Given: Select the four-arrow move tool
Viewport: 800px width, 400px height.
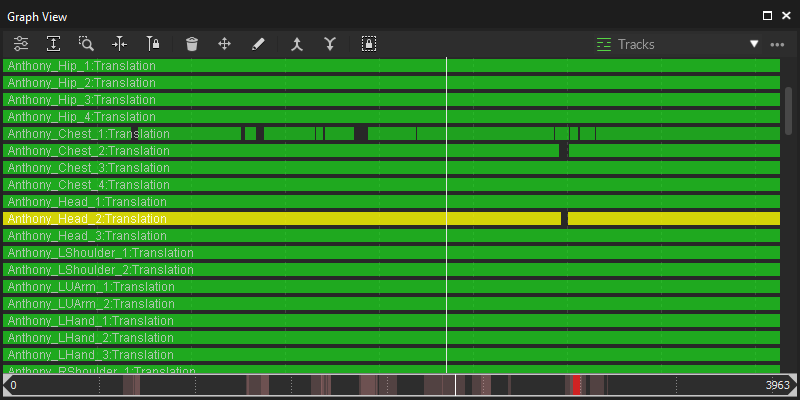Looking at the screenshot, I should 225,44.
